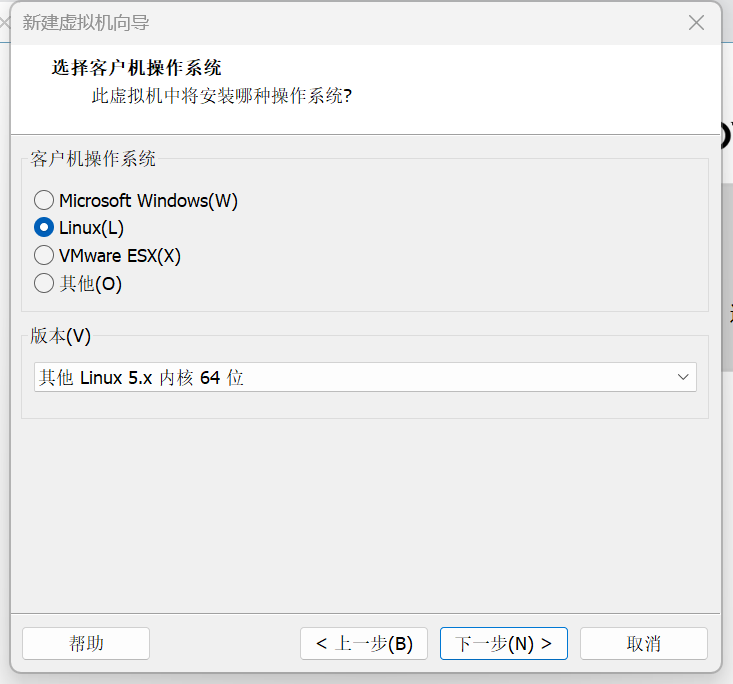
Task: Click the VMware ESX(X) label text
Action: click(120, 256)
